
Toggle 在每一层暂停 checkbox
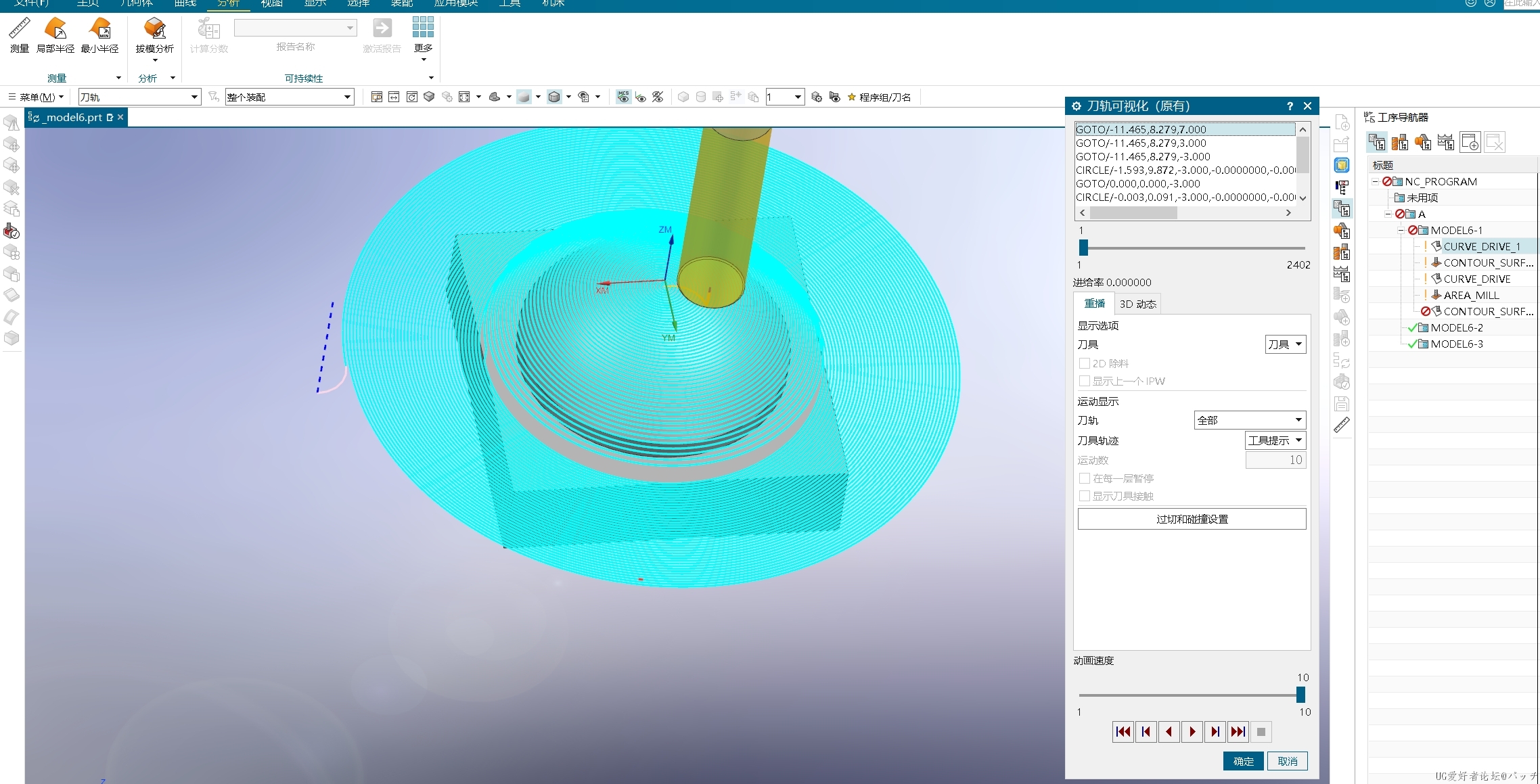coord(1085,478)
